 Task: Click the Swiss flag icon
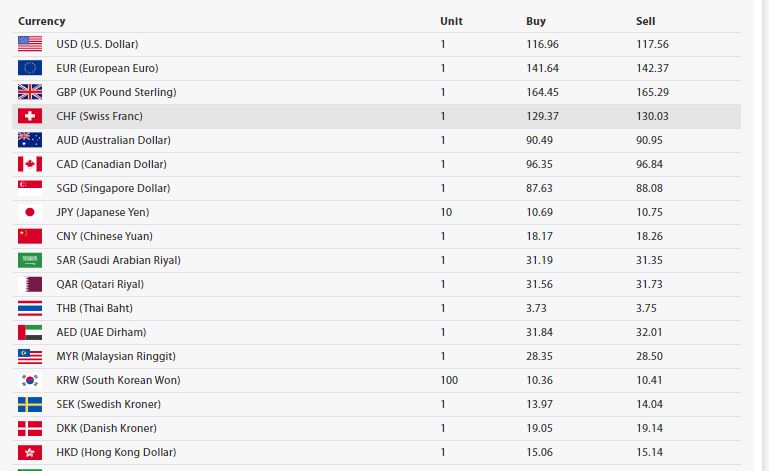(30, 116)
